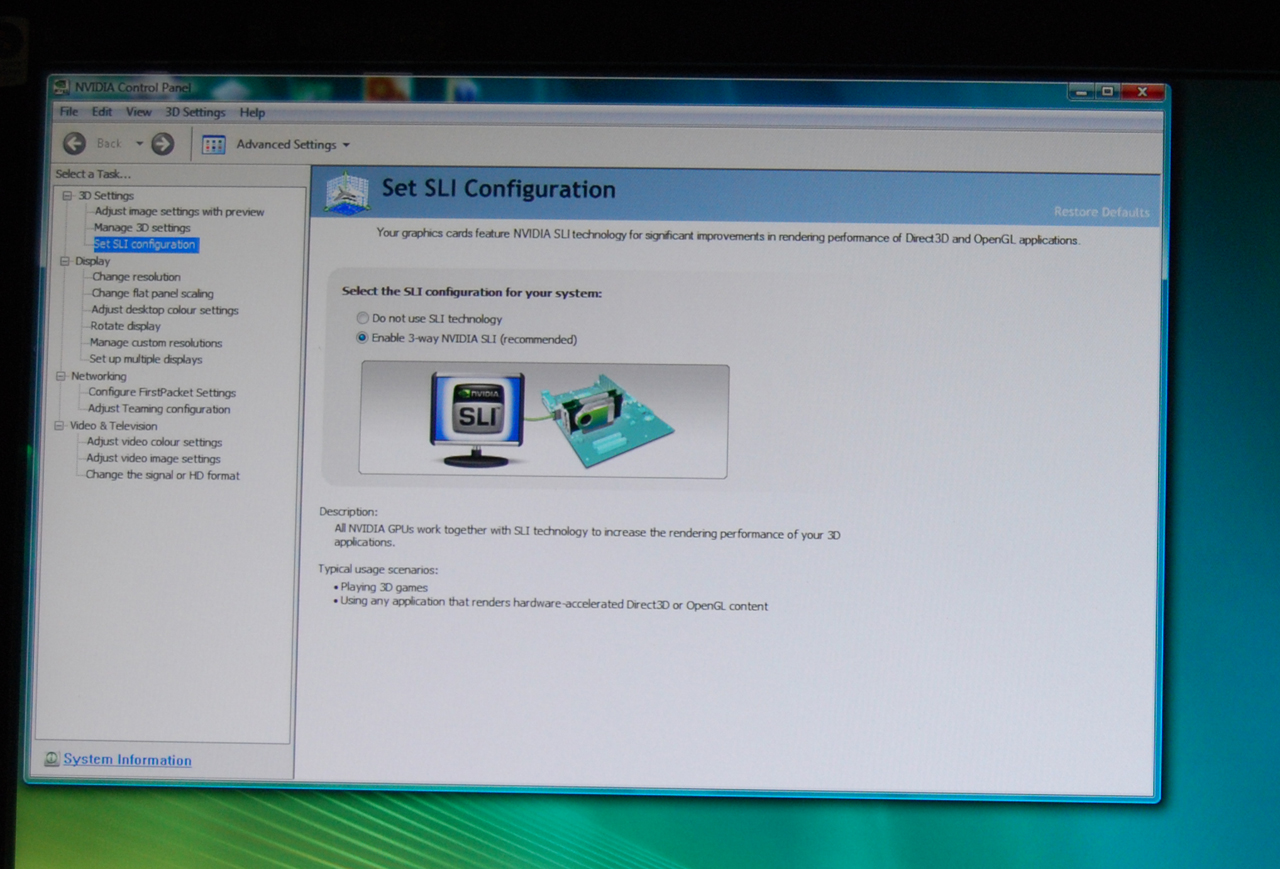1280x869 pixels.
Task: Click the Forward arrow button
Action: 162,144
